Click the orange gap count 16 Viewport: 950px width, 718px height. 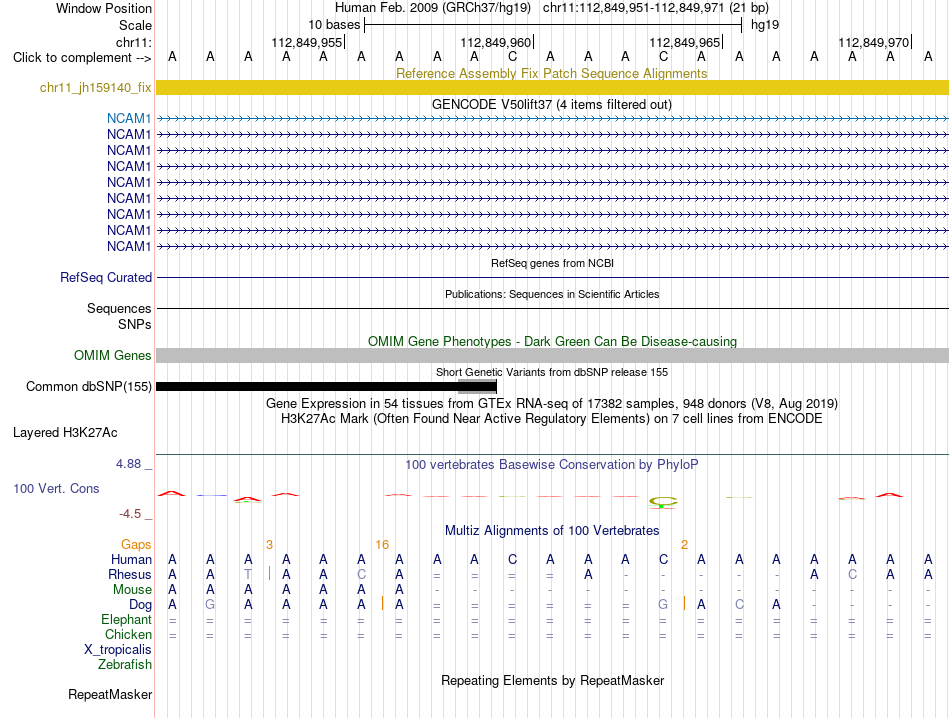[x=382, y=545]
